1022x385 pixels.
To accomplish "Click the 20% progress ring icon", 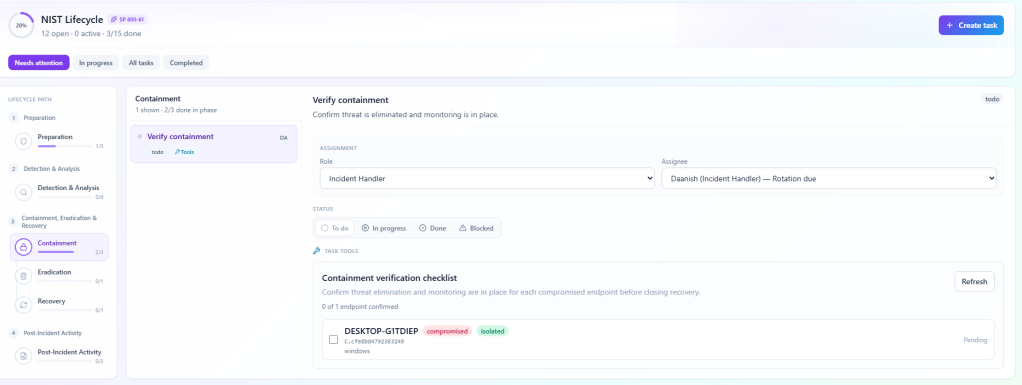I will point(22,25).
